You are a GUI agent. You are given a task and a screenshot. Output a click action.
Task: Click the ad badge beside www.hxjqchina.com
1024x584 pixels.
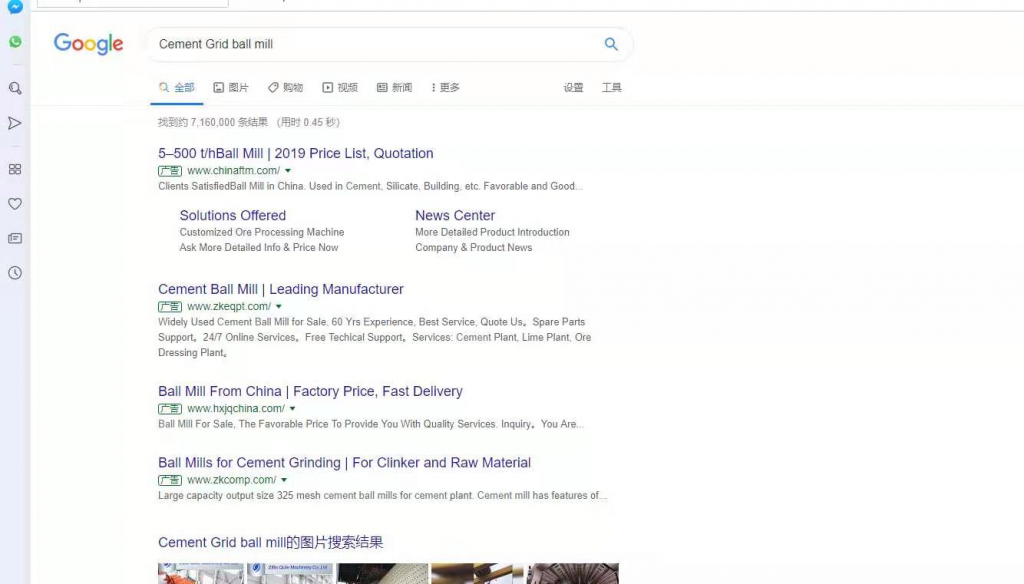170,409
